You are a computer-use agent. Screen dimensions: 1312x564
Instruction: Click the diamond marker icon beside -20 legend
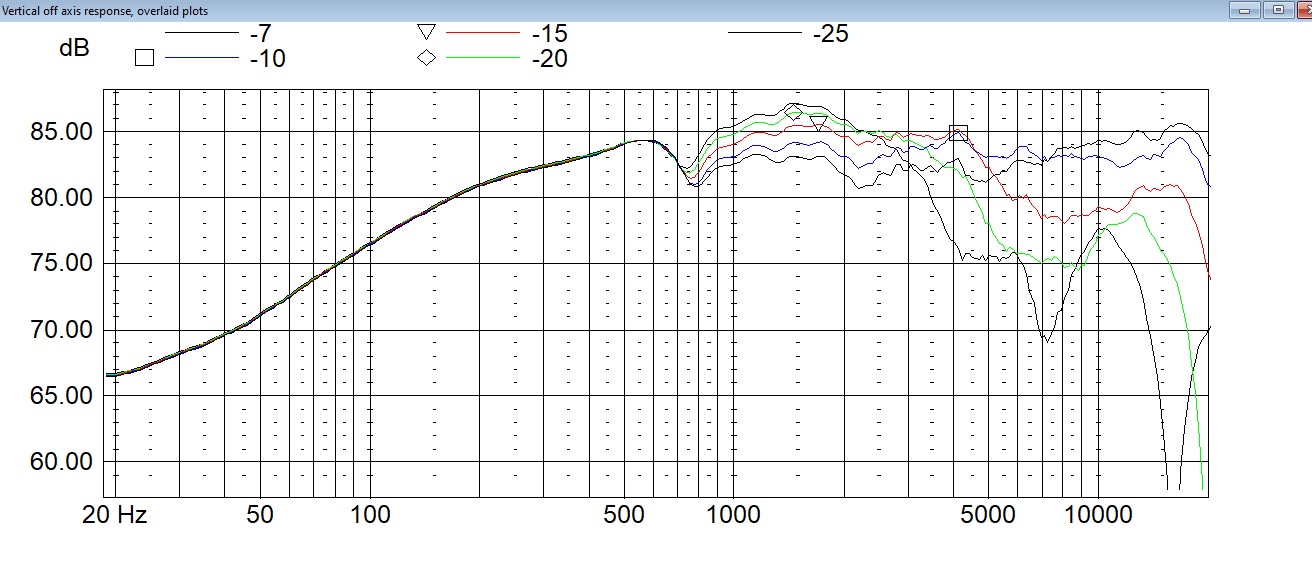tap(427, 58)
